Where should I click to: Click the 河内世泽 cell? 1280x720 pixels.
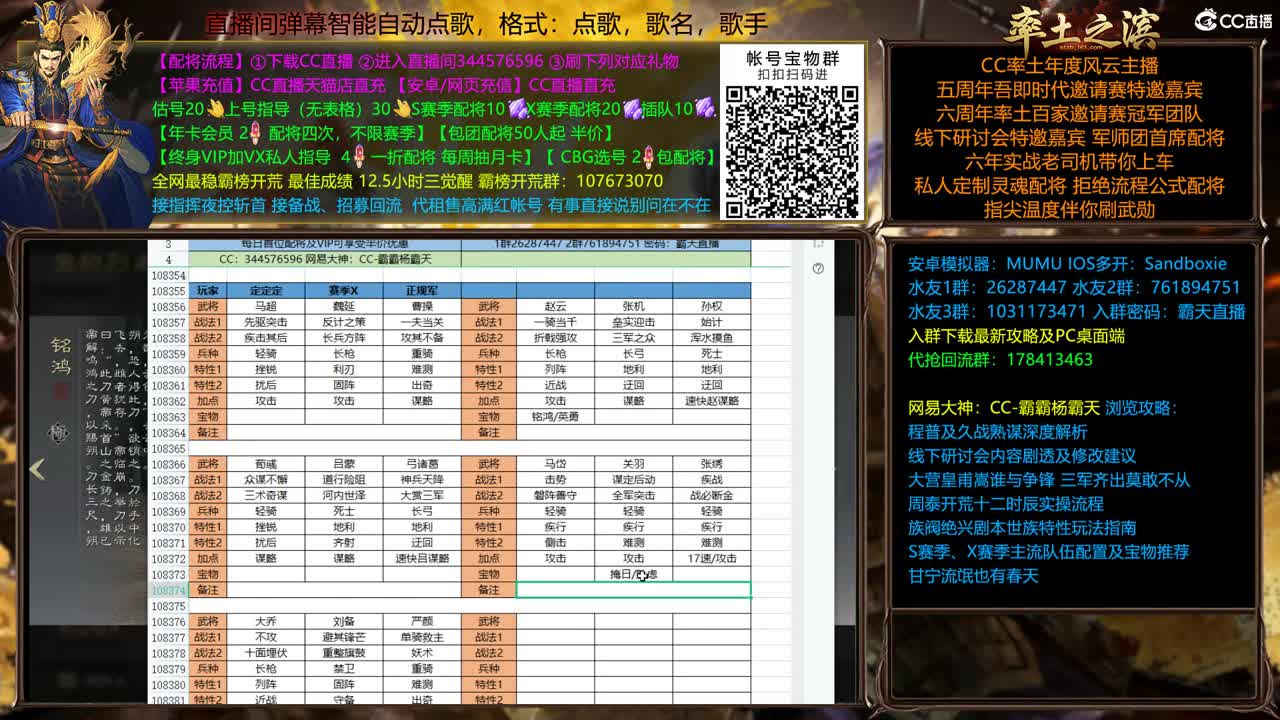coord(344,496)
